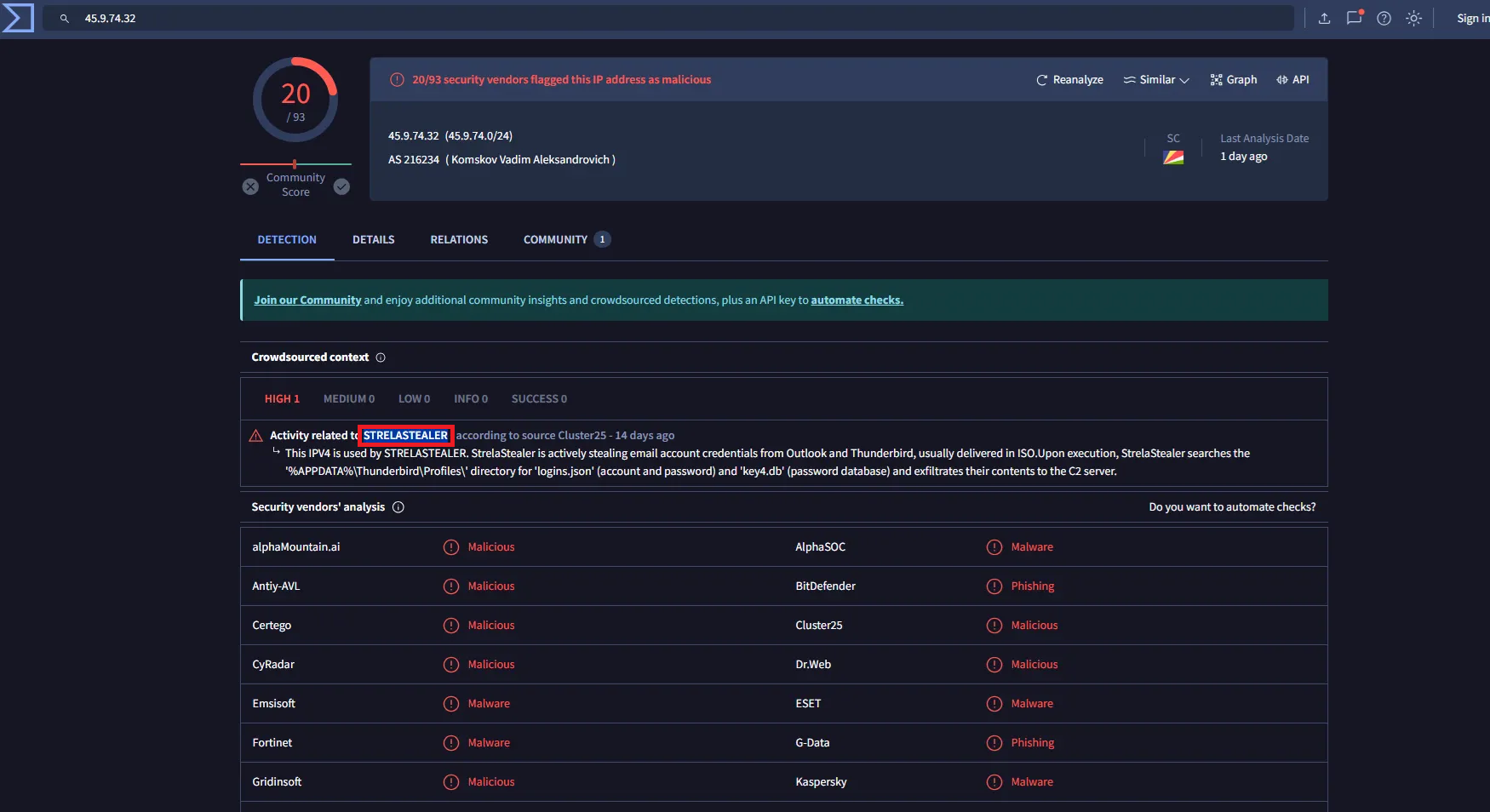The width and height of the screenshot is (1490, 812).
Task: Click the Join our Community link
Action: click(307, 300)
